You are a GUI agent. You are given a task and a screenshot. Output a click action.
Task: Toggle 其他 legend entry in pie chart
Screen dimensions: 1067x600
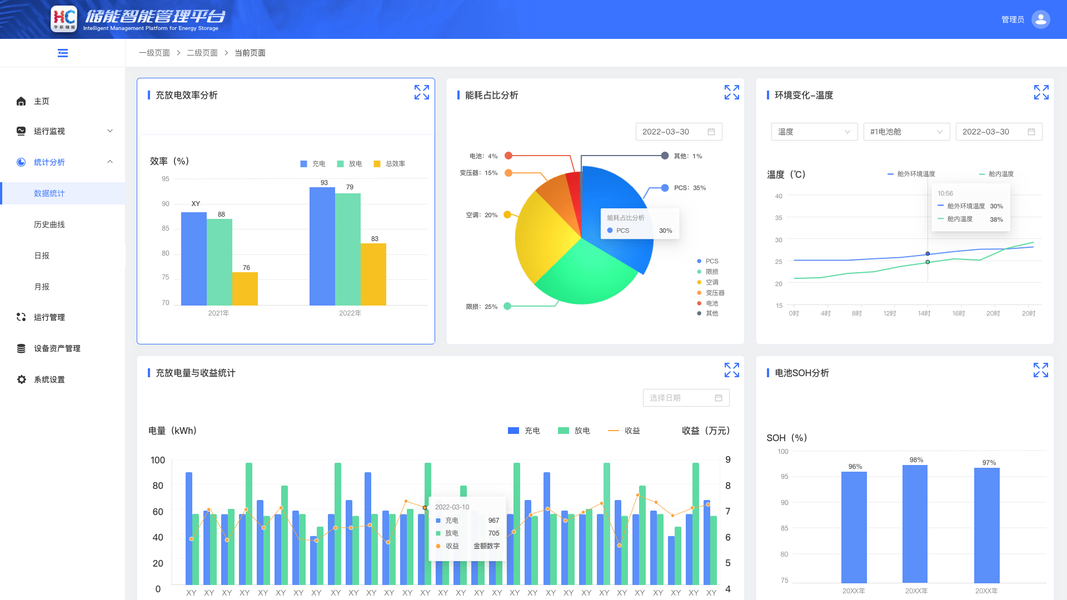[x=708, y=314]
